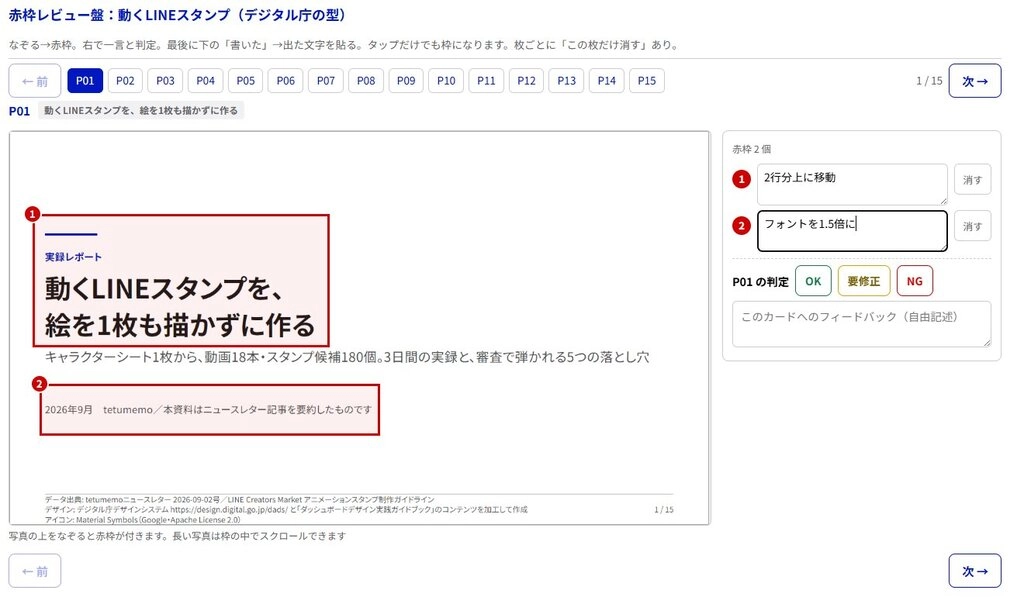Click the 実録レポート label on slide

click(73, 257)
